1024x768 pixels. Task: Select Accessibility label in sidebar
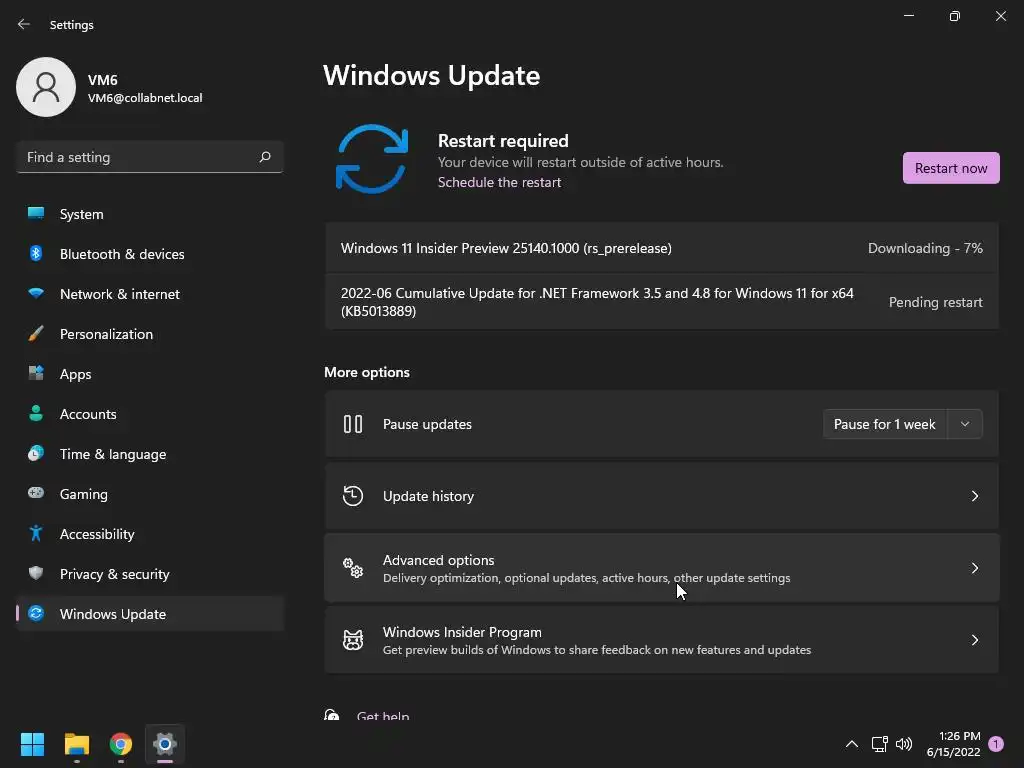pyautogui.click(x=97, y=534)
